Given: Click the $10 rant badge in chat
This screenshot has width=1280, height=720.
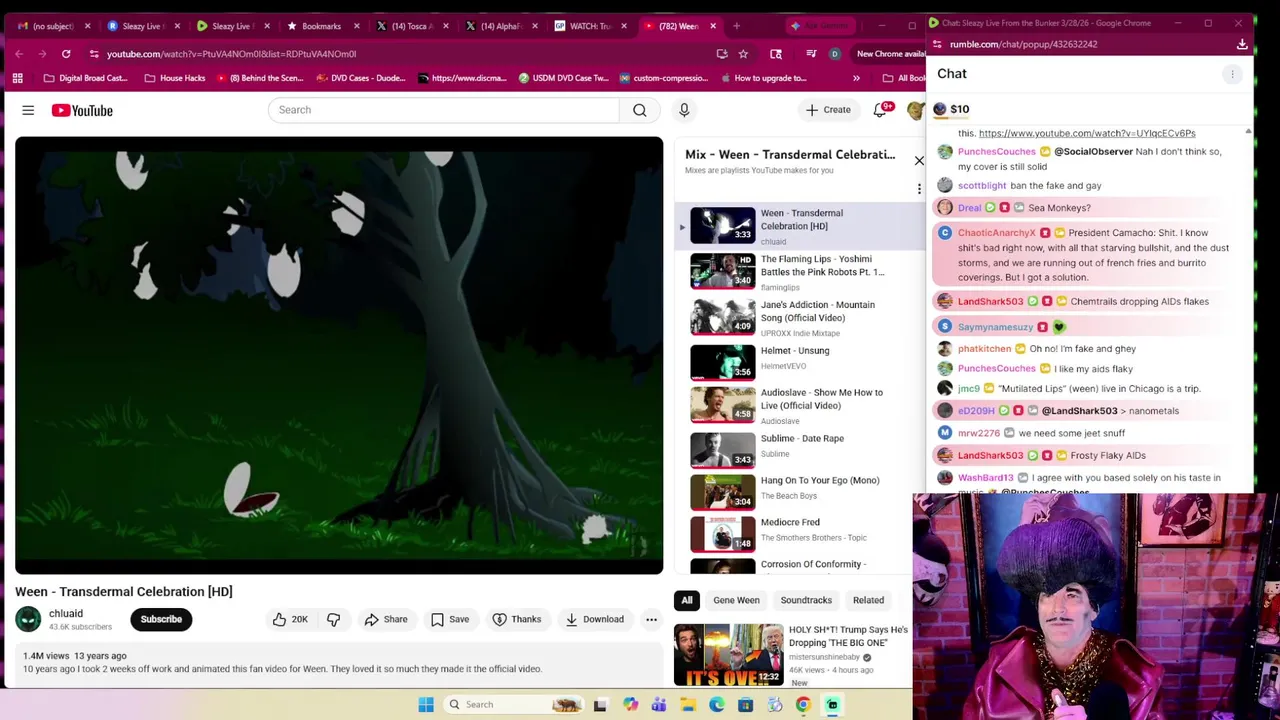Looking at the screenshot, I should pyautogui.click(x=951, y=109).
